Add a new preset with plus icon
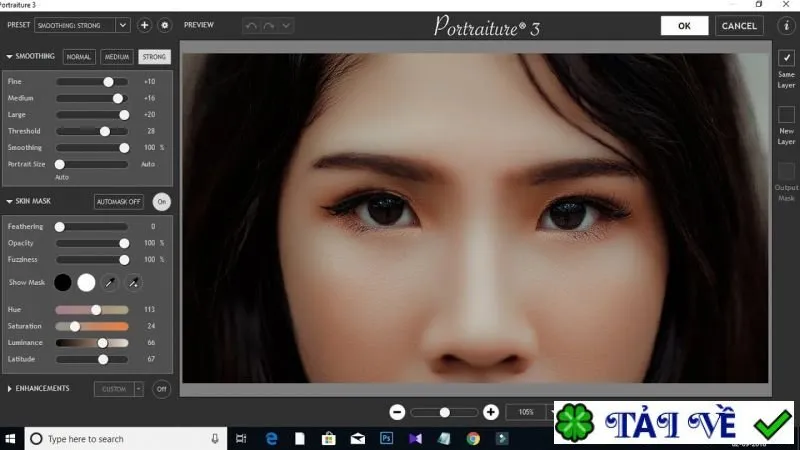 pyautogui.click(x=144, y=25)
